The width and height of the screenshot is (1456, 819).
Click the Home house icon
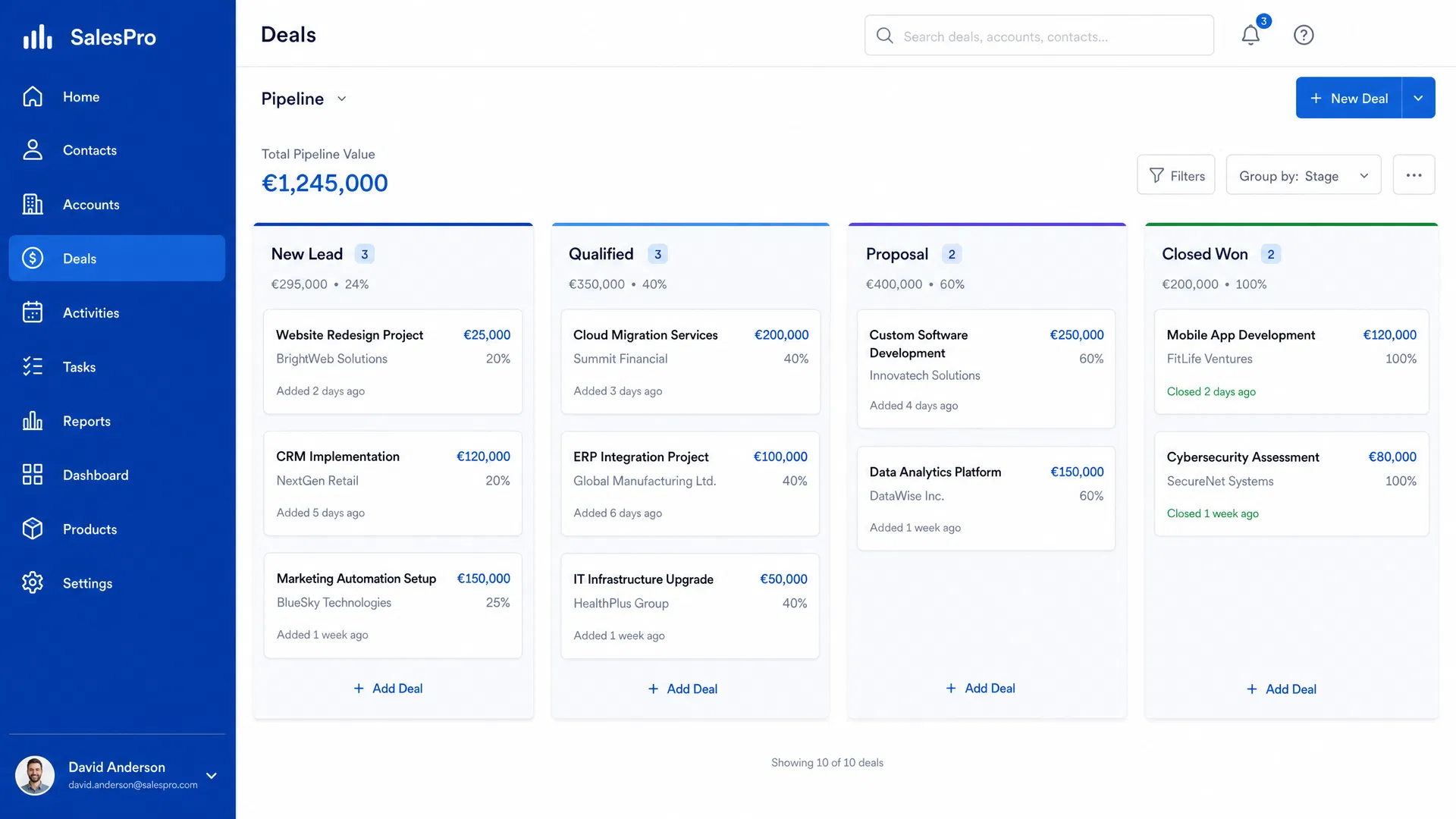33,96
